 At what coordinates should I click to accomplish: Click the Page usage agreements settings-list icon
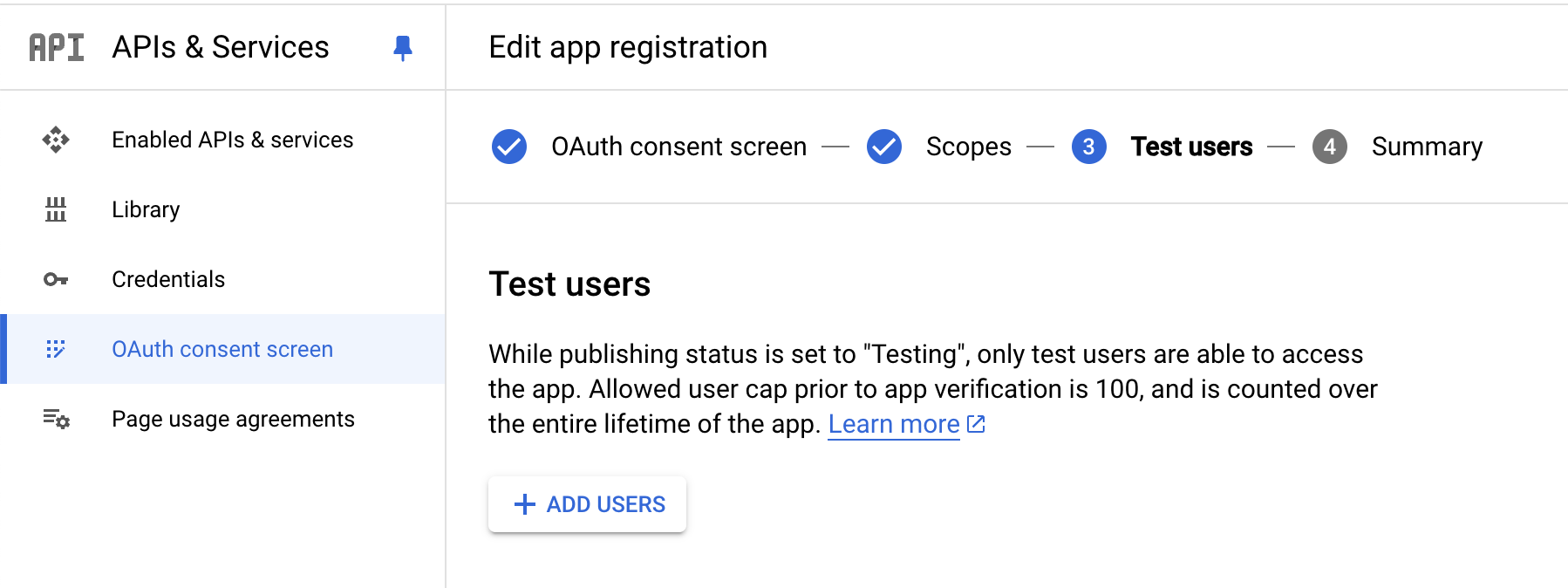[x=56, y=419]
